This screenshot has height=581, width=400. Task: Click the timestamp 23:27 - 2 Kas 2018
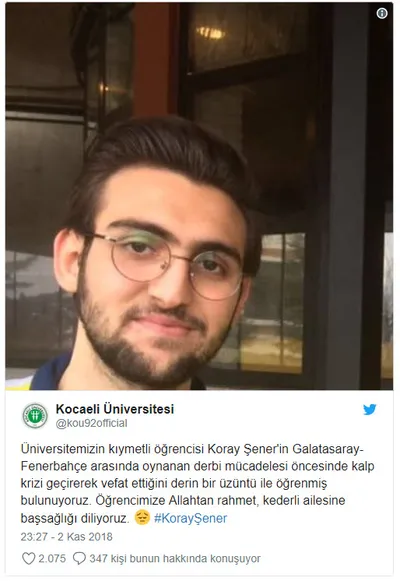(x=67, y=537)
